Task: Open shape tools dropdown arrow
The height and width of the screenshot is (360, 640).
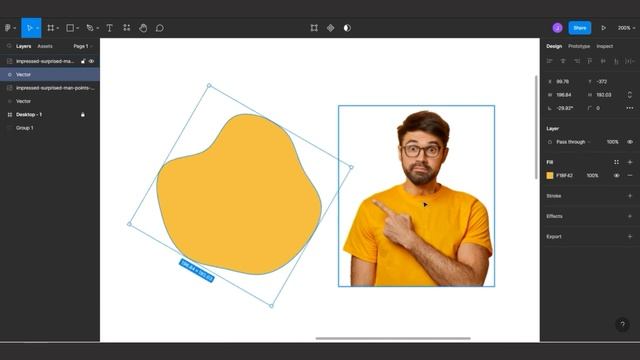Action: [78, 28]
